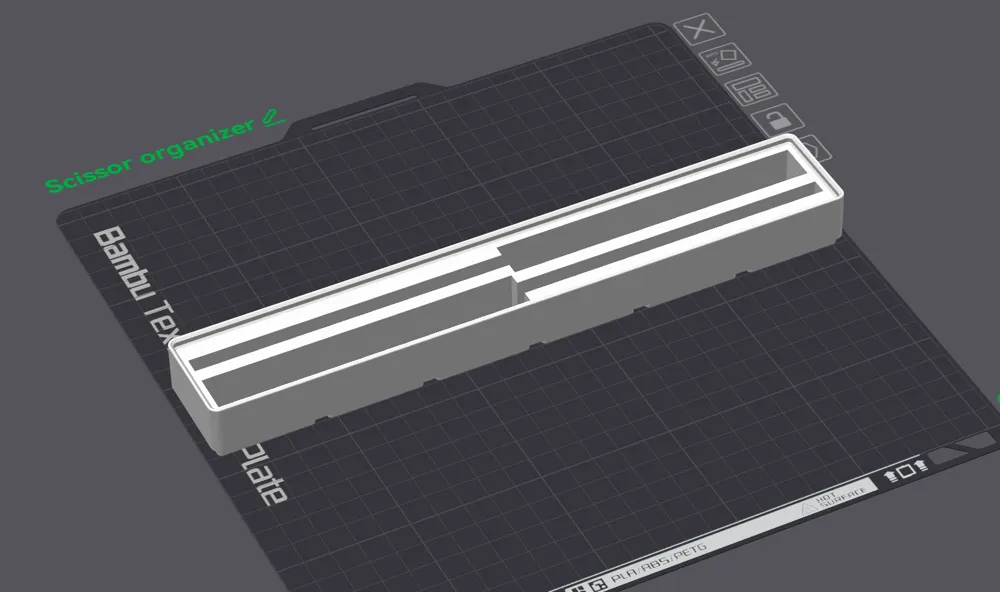1000x592 pixels.
Task: Open the orient objects icon on the plate
Action: 728,60
